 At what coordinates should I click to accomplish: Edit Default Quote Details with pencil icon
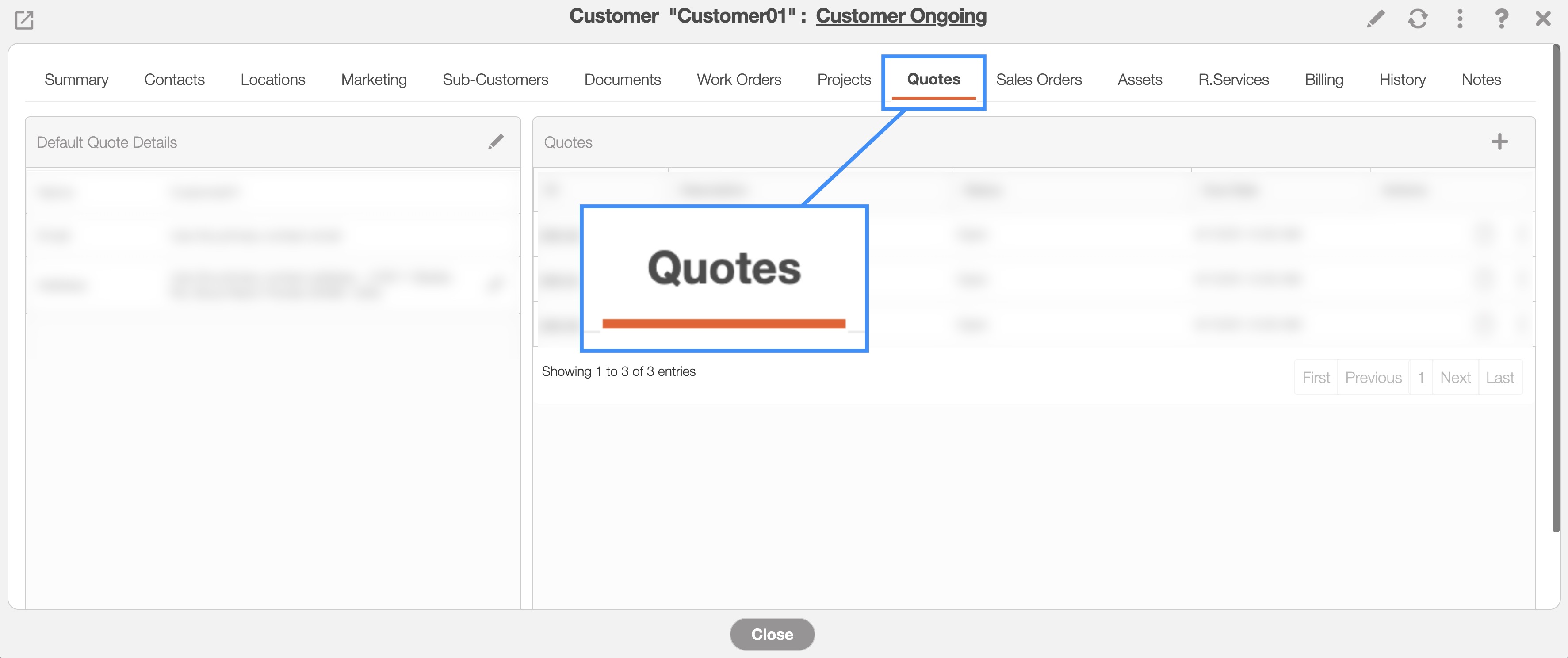(x=496, y=142)
